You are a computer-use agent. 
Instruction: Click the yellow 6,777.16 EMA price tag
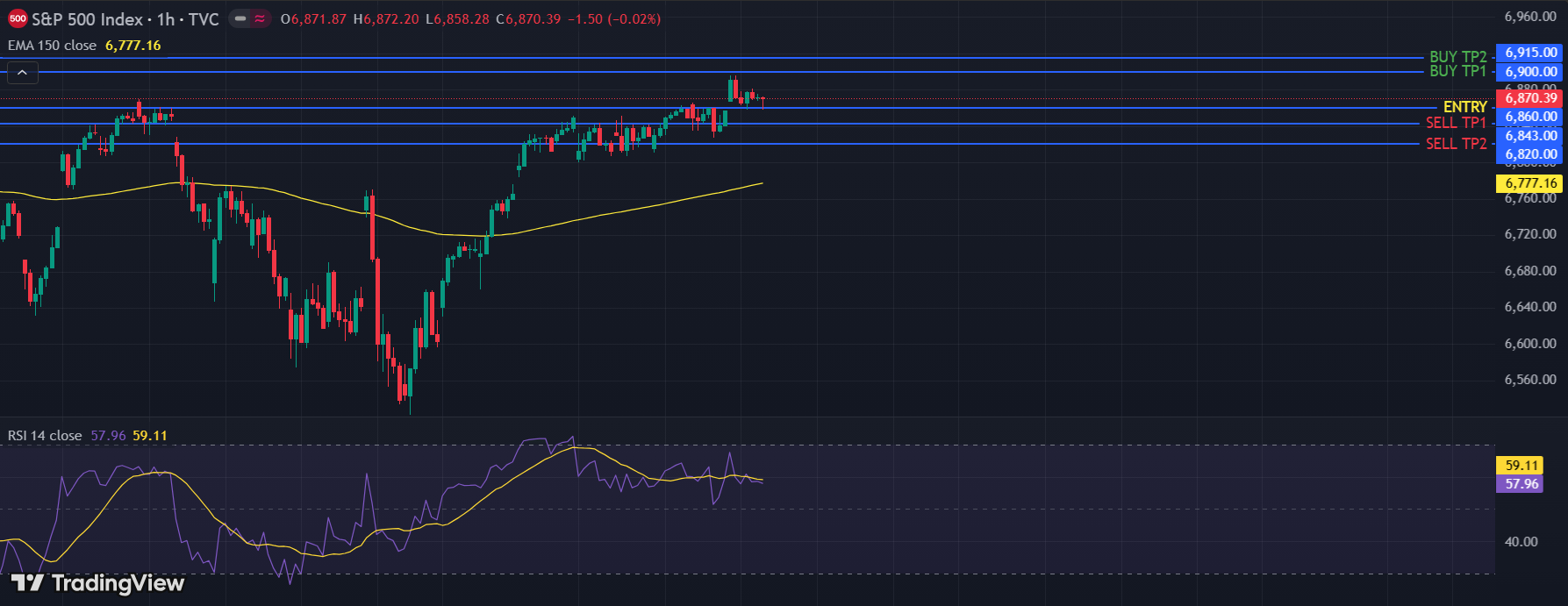(x=1530, y=183)
